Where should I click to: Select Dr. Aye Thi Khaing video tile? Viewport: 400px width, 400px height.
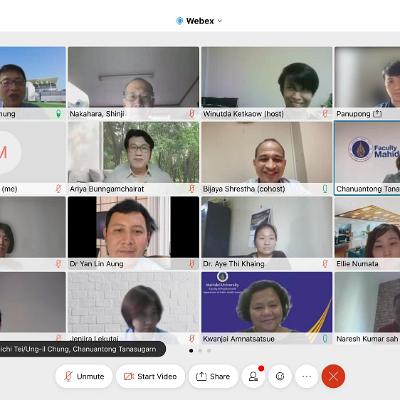click(x=267, y=233)
